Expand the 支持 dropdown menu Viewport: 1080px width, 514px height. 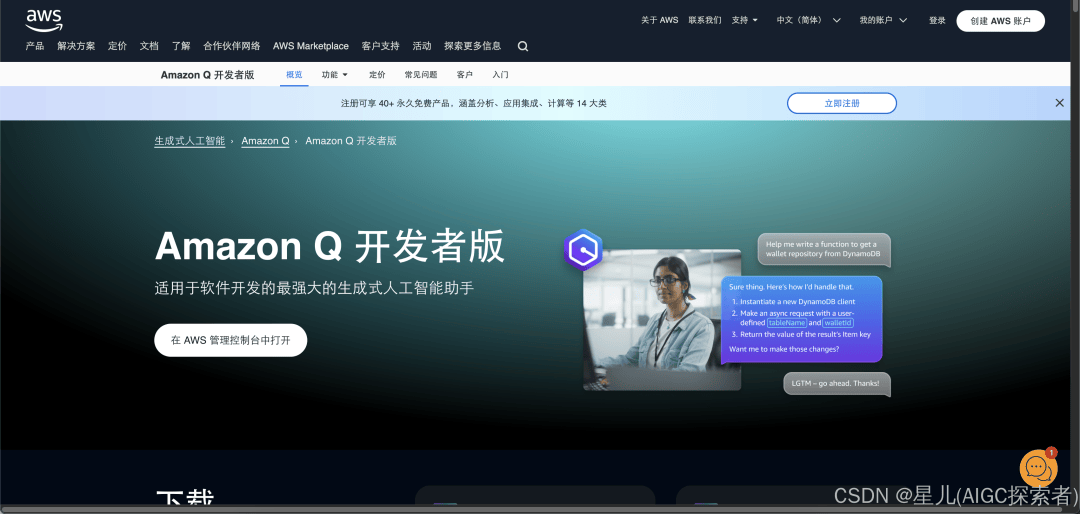[745, 20]
